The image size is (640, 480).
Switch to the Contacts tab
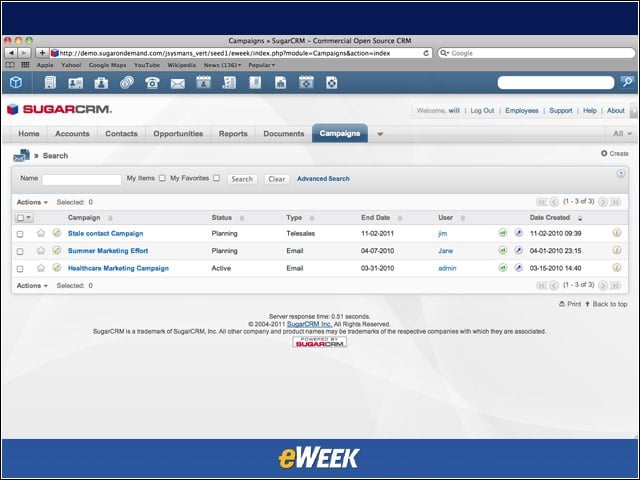[x=121, y=133]
